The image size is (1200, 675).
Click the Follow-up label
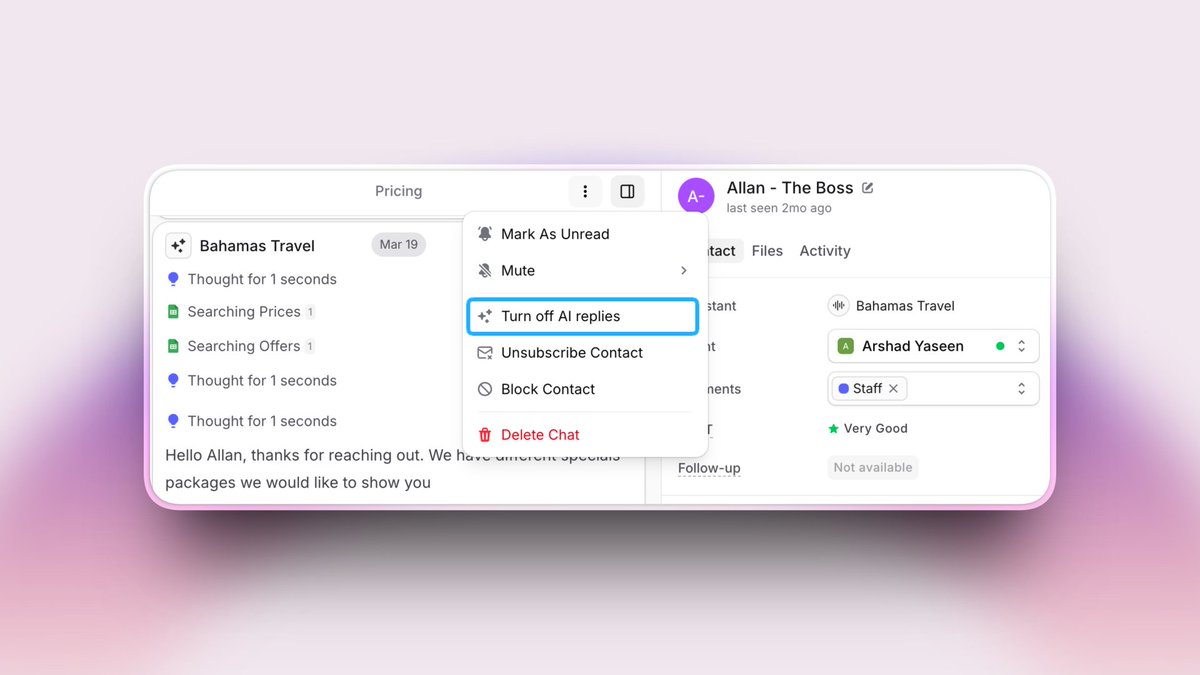pyautogui.click(x=709, y=468)
